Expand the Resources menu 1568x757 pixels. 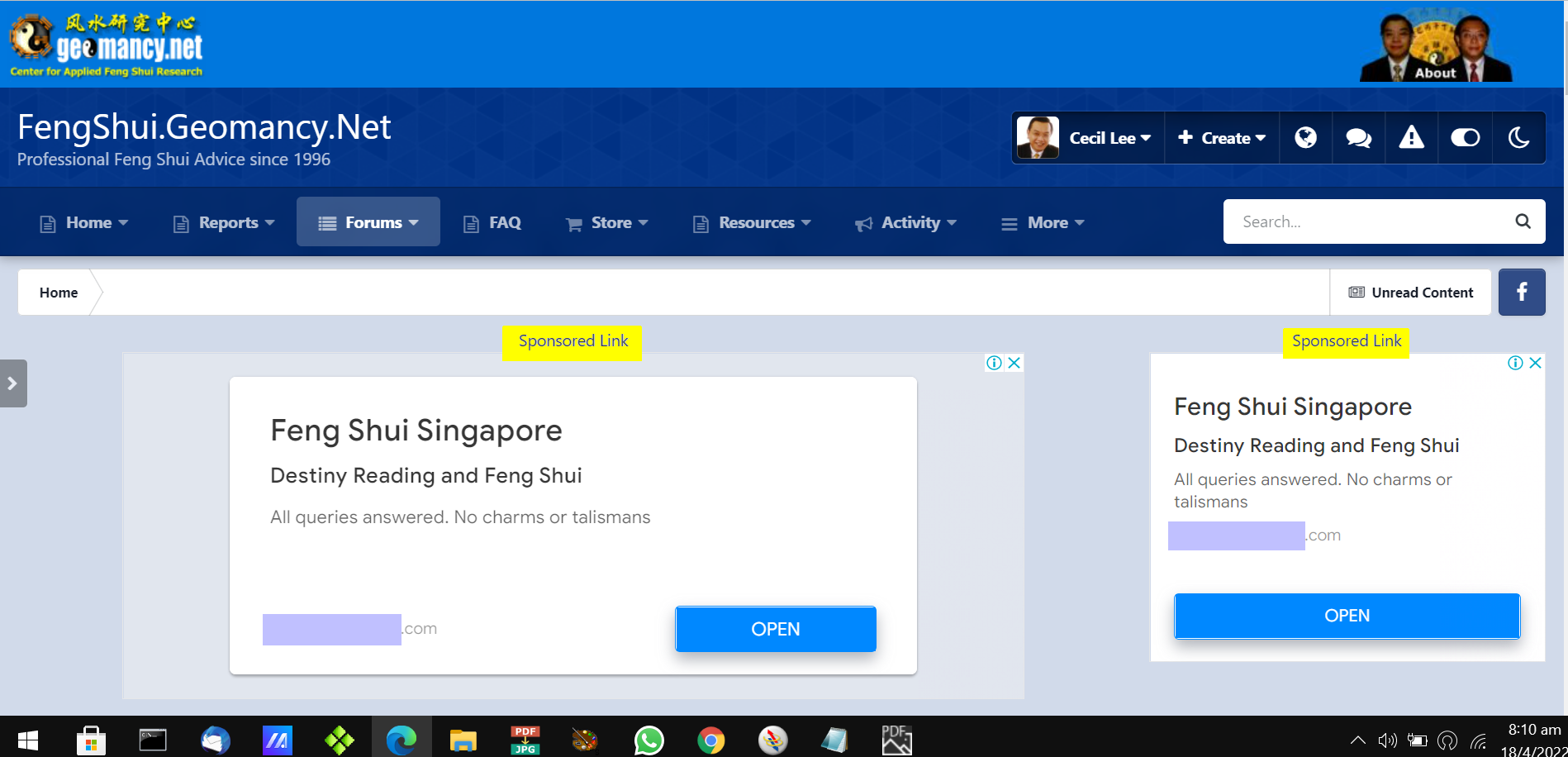(x=752, y=222)
